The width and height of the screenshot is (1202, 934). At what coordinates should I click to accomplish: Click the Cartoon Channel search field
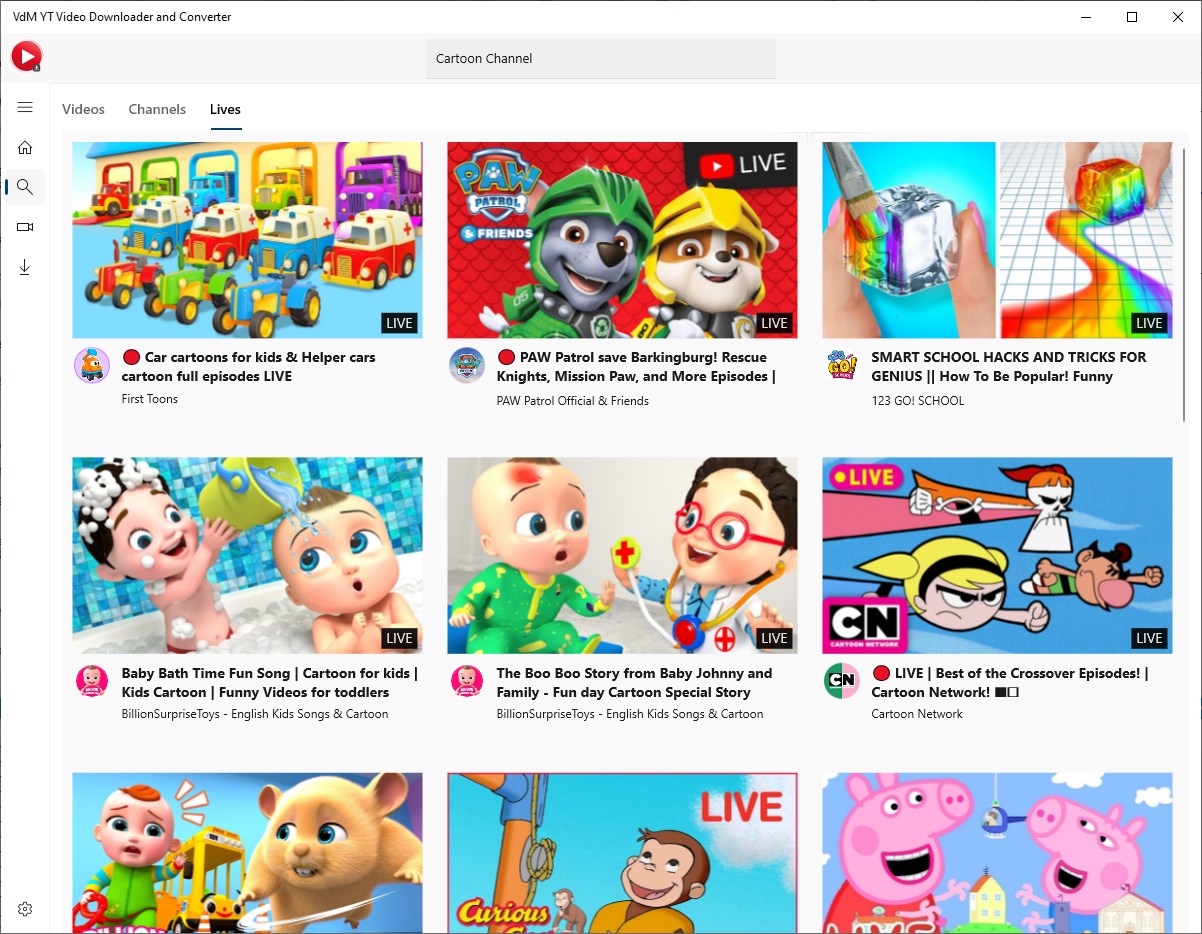pos(601,59)
